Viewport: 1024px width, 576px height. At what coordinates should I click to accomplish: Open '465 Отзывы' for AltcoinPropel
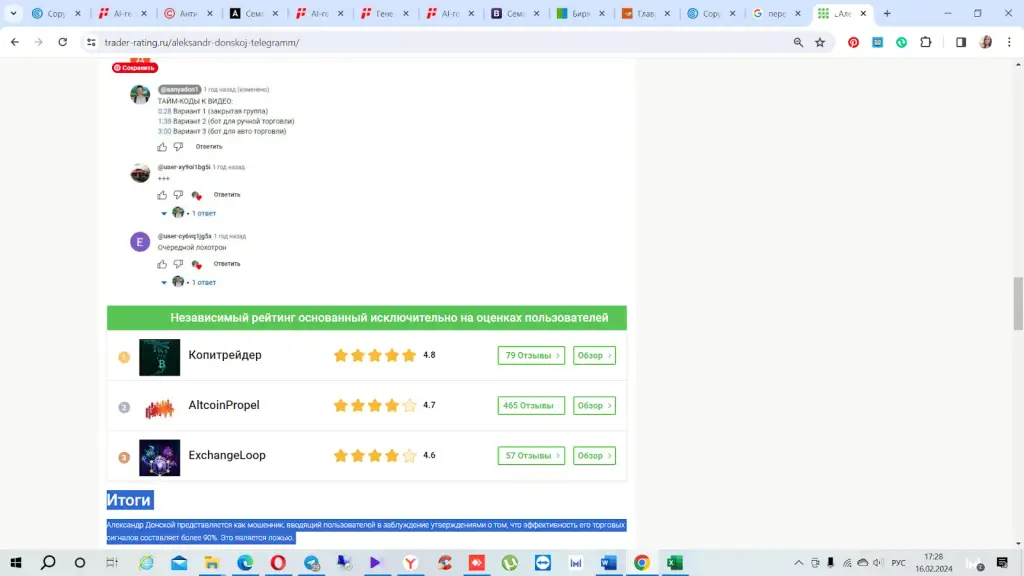click(531, 406)
